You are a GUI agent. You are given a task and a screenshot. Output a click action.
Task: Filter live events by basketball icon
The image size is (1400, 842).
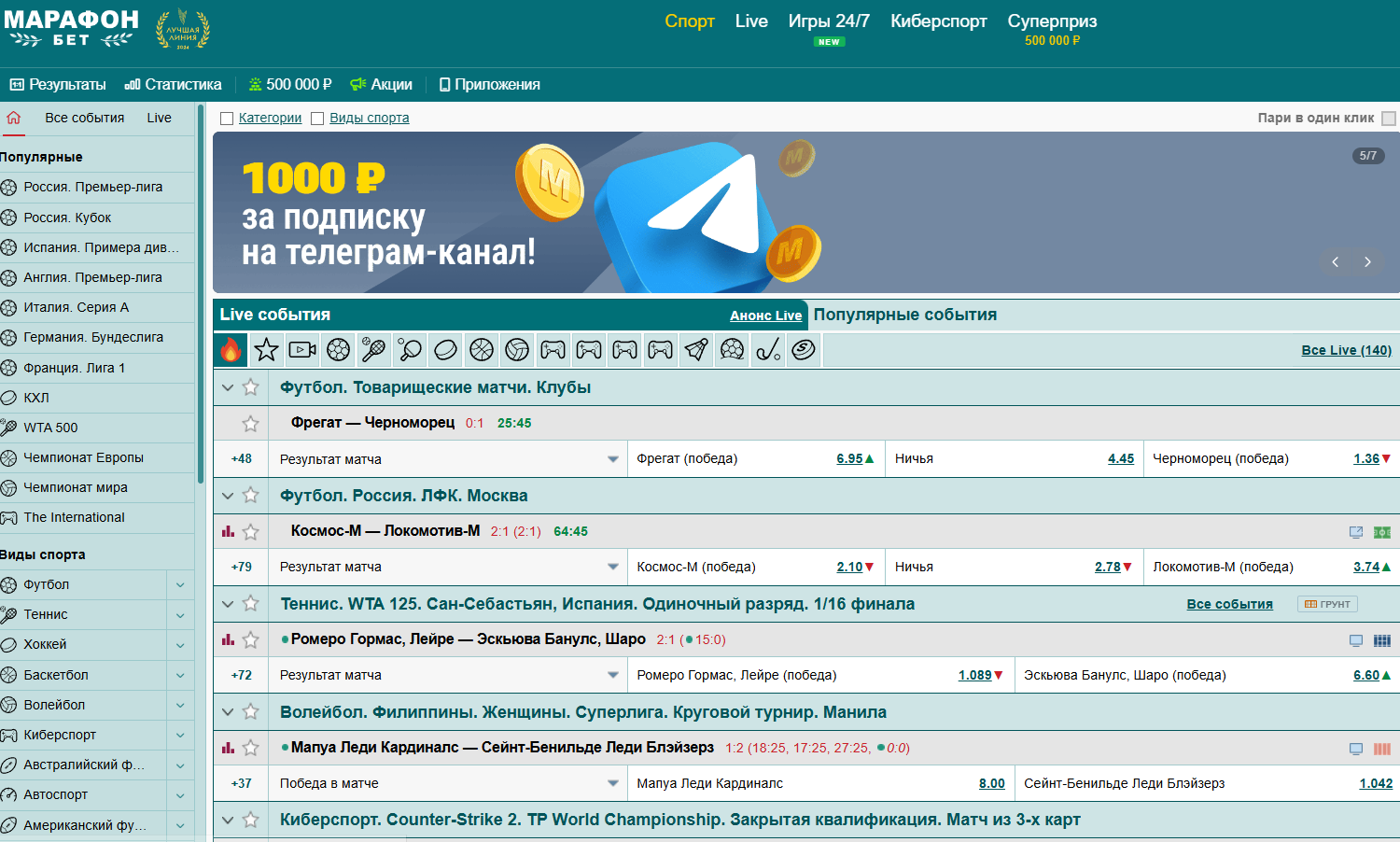(x=482, y=349)
